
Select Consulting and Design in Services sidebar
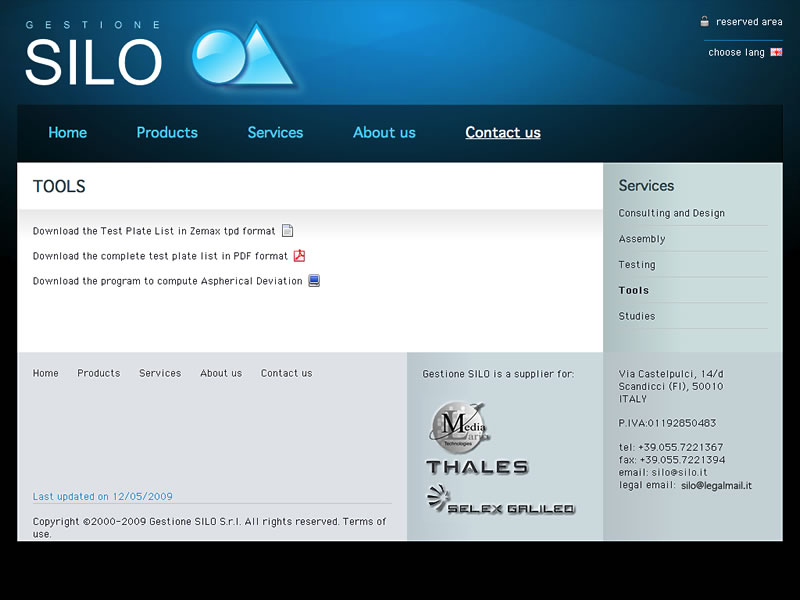671,213
